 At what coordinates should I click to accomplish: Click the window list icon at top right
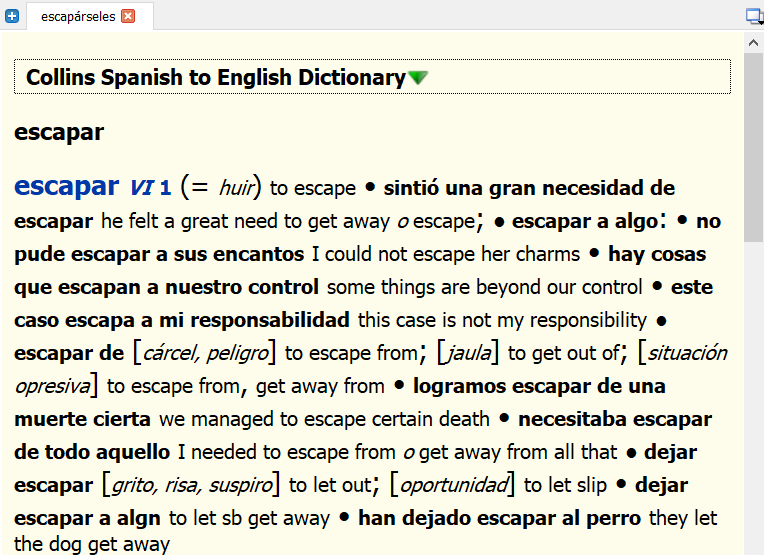(x=753, y=16)
